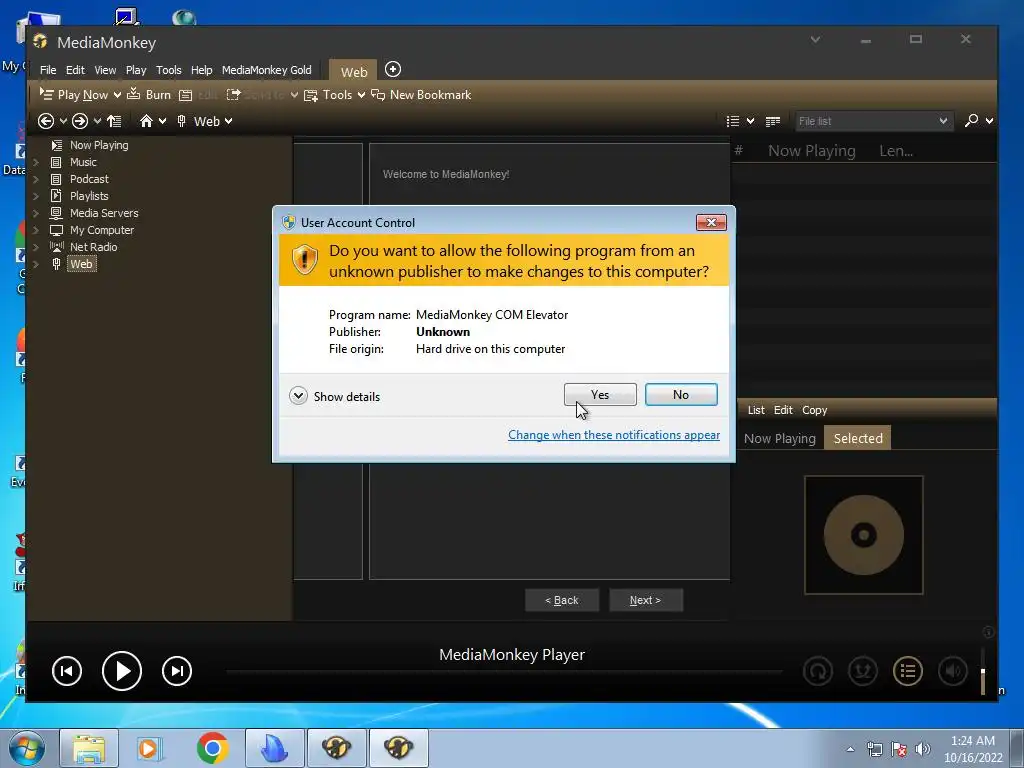Open forward history dropdown arrow
Viewport: 1024px width, 768px height.
click(x=97, y=121)
